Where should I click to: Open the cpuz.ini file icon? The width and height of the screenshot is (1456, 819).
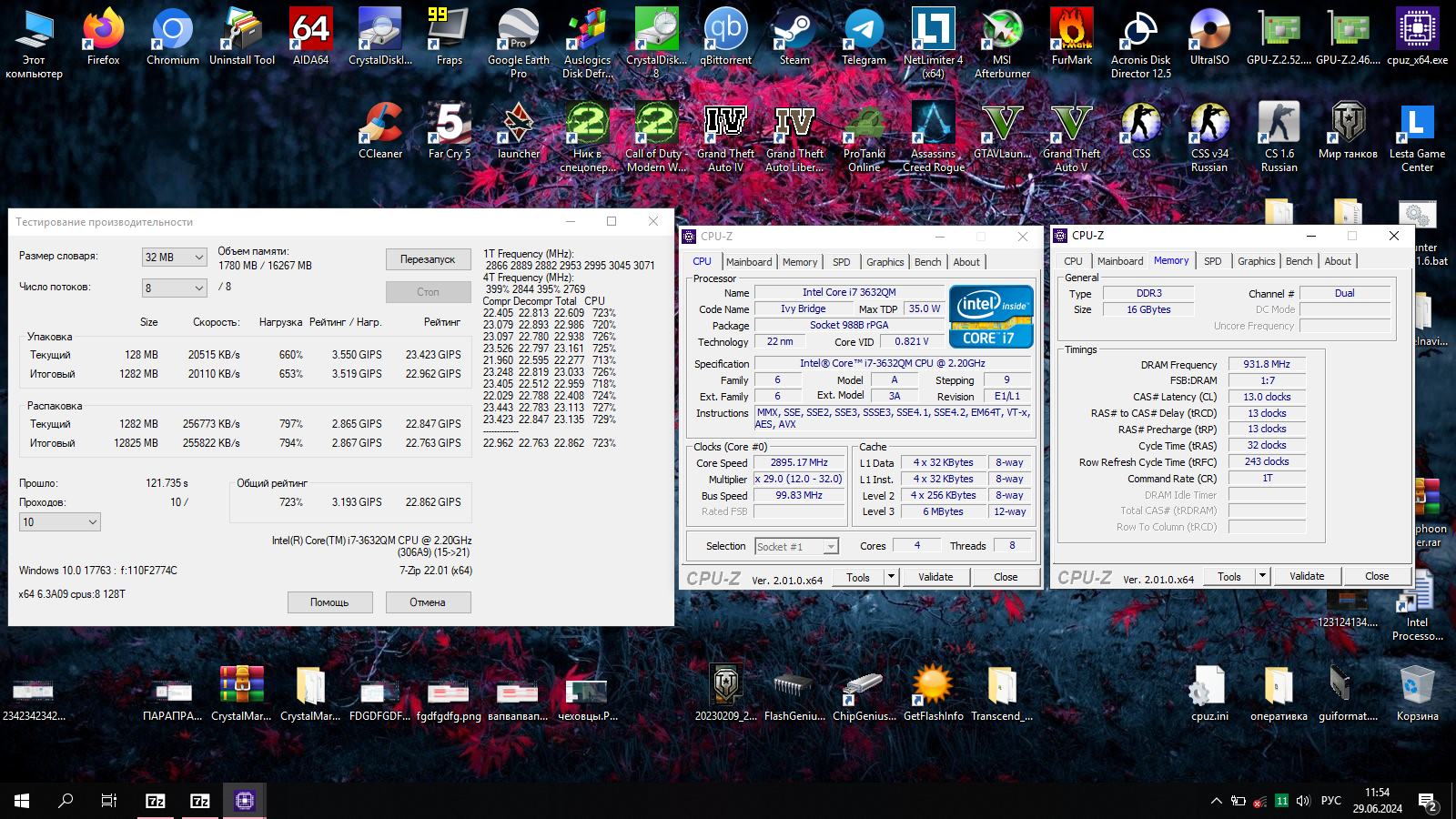[1209, 693]
